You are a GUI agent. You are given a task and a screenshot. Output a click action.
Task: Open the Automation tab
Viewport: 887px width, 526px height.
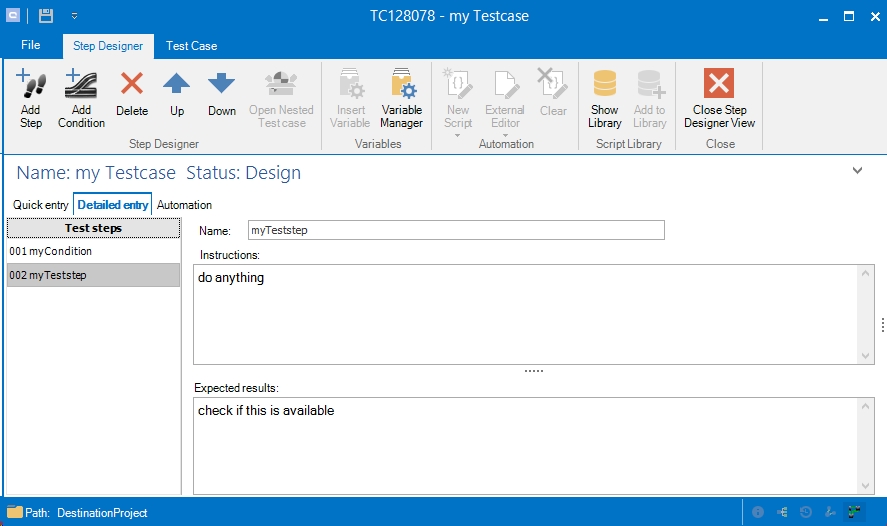tap(184, 205)
